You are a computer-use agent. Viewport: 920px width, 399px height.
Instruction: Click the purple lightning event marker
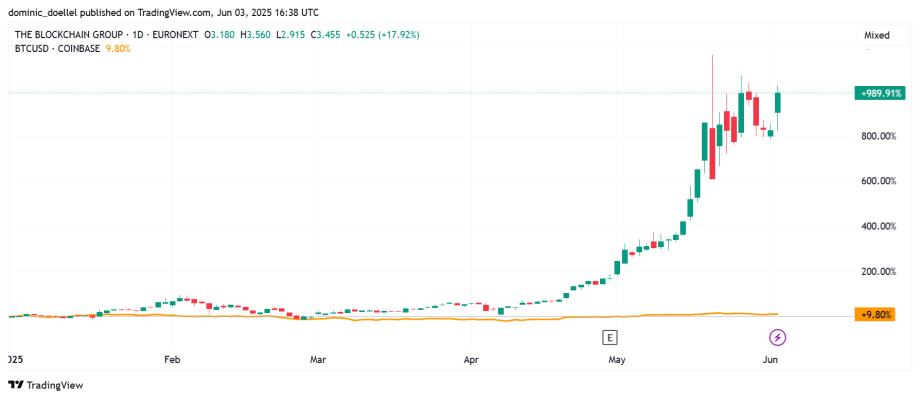coord(777,337)
